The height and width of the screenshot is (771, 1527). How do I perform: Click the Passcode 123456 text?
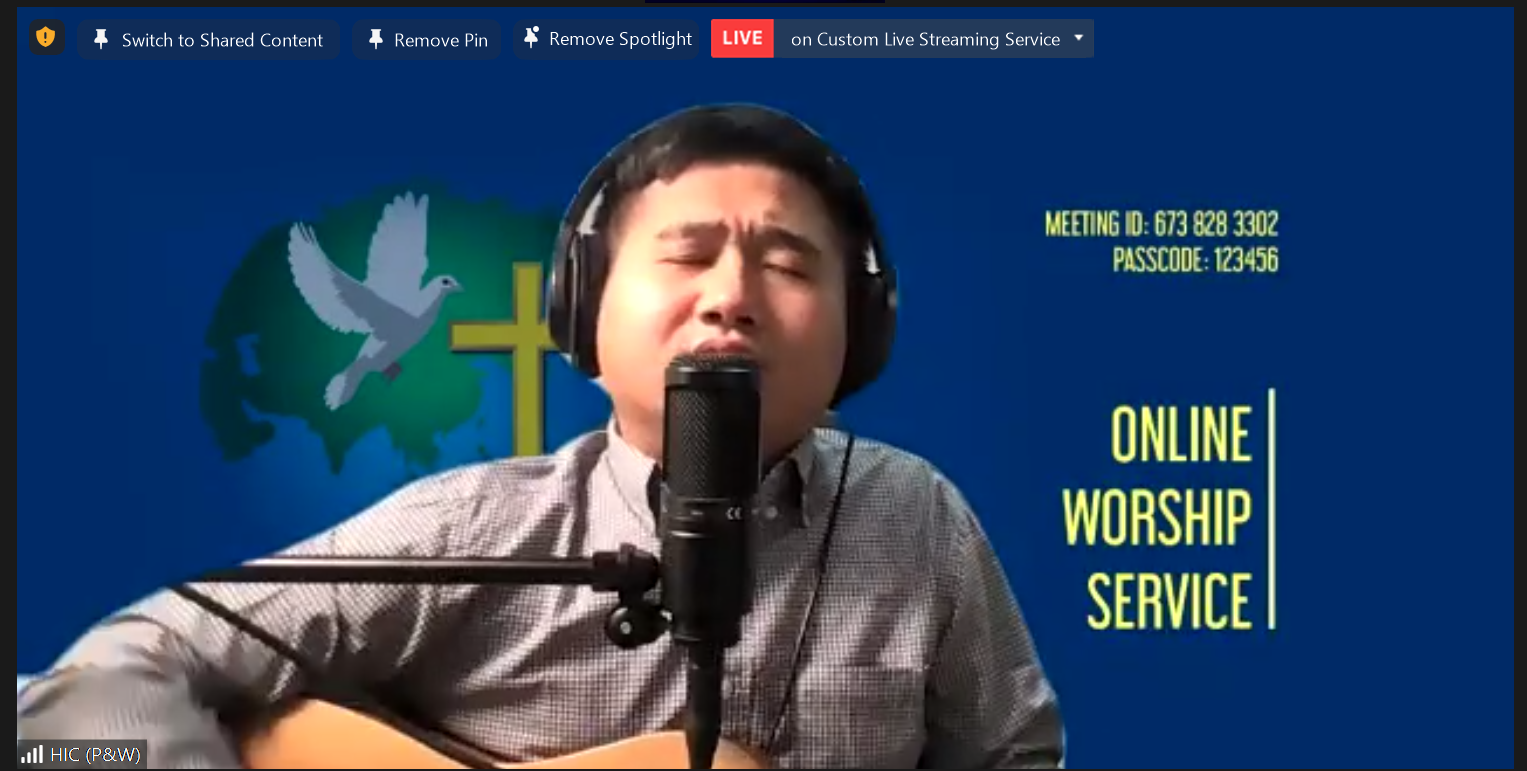(1195, 260)
